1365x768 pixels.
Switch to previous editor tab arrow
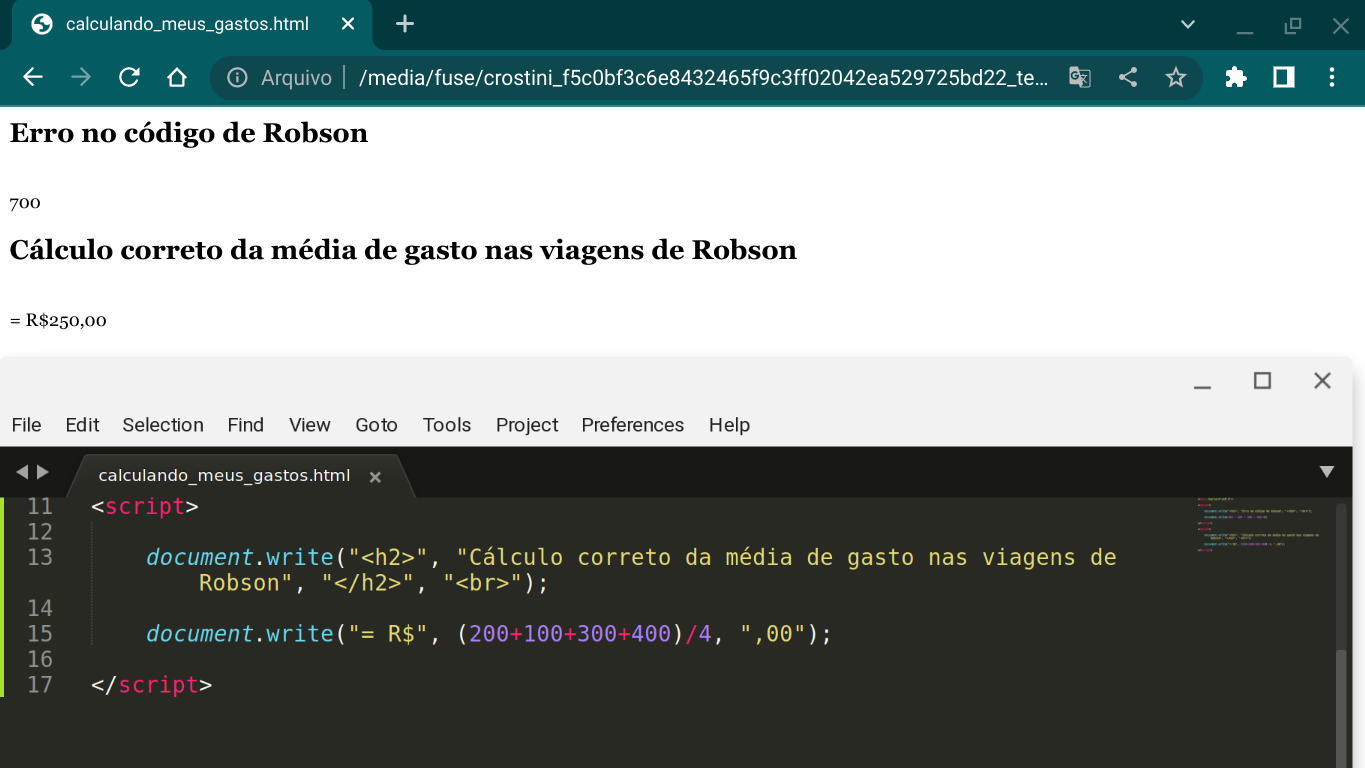point(21,472)
